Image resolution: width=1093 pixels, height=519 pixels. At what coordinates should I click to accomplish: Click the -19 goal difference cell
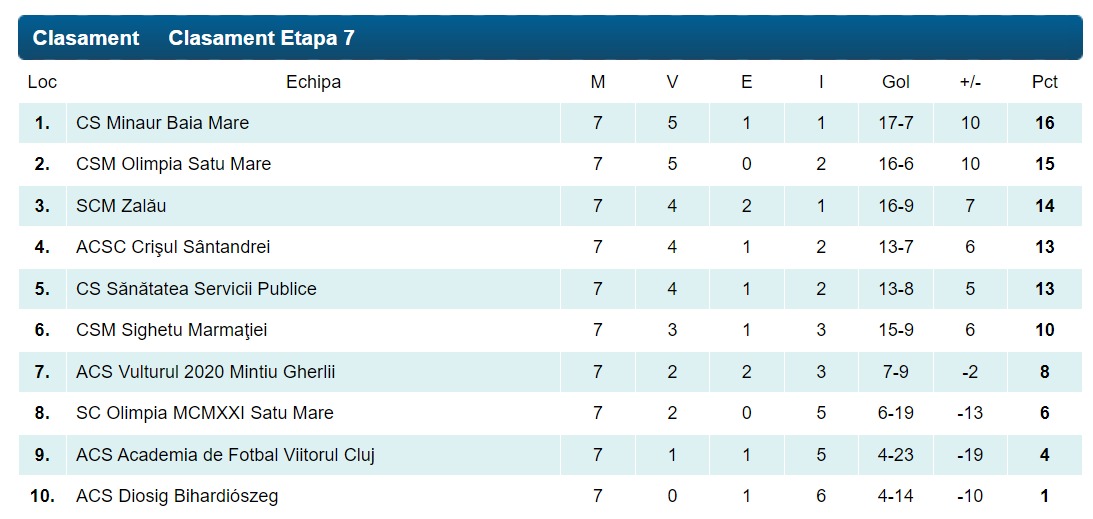point(969,455)
